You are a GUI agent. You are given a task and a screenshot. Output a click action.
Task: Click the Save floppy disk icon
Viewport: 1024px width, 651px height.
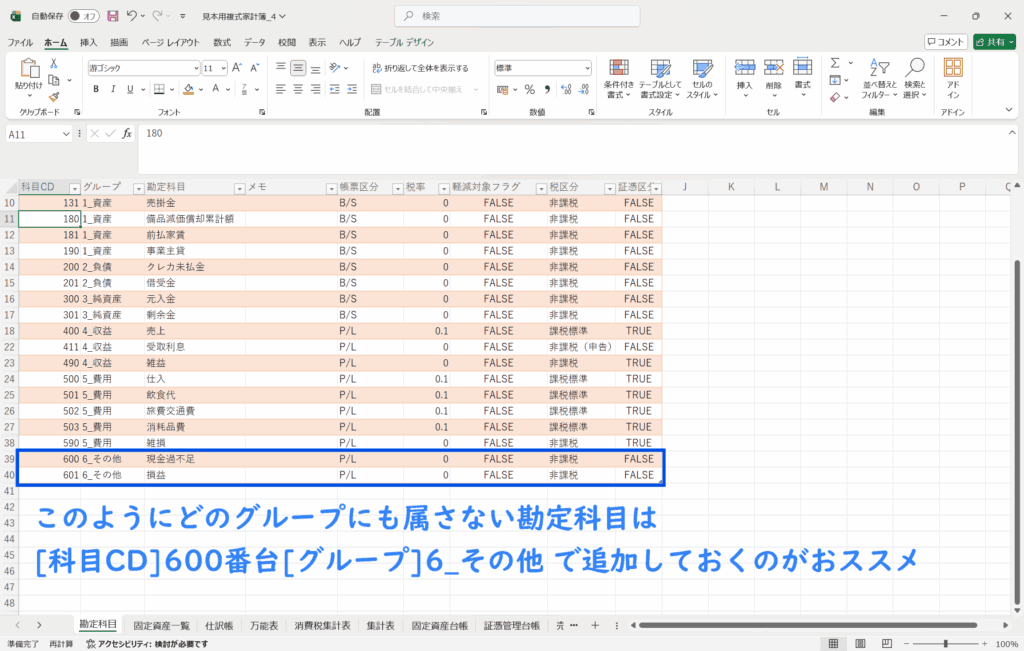(x=112, y=17)
